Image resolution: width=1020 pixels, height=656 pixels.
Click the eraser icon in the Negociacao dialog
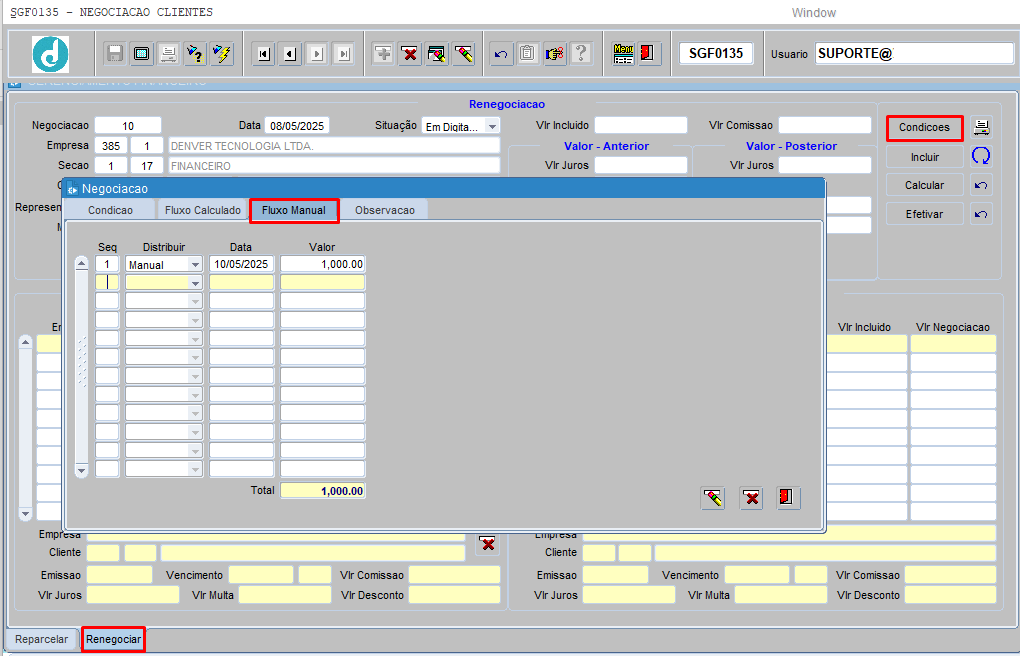713,499
